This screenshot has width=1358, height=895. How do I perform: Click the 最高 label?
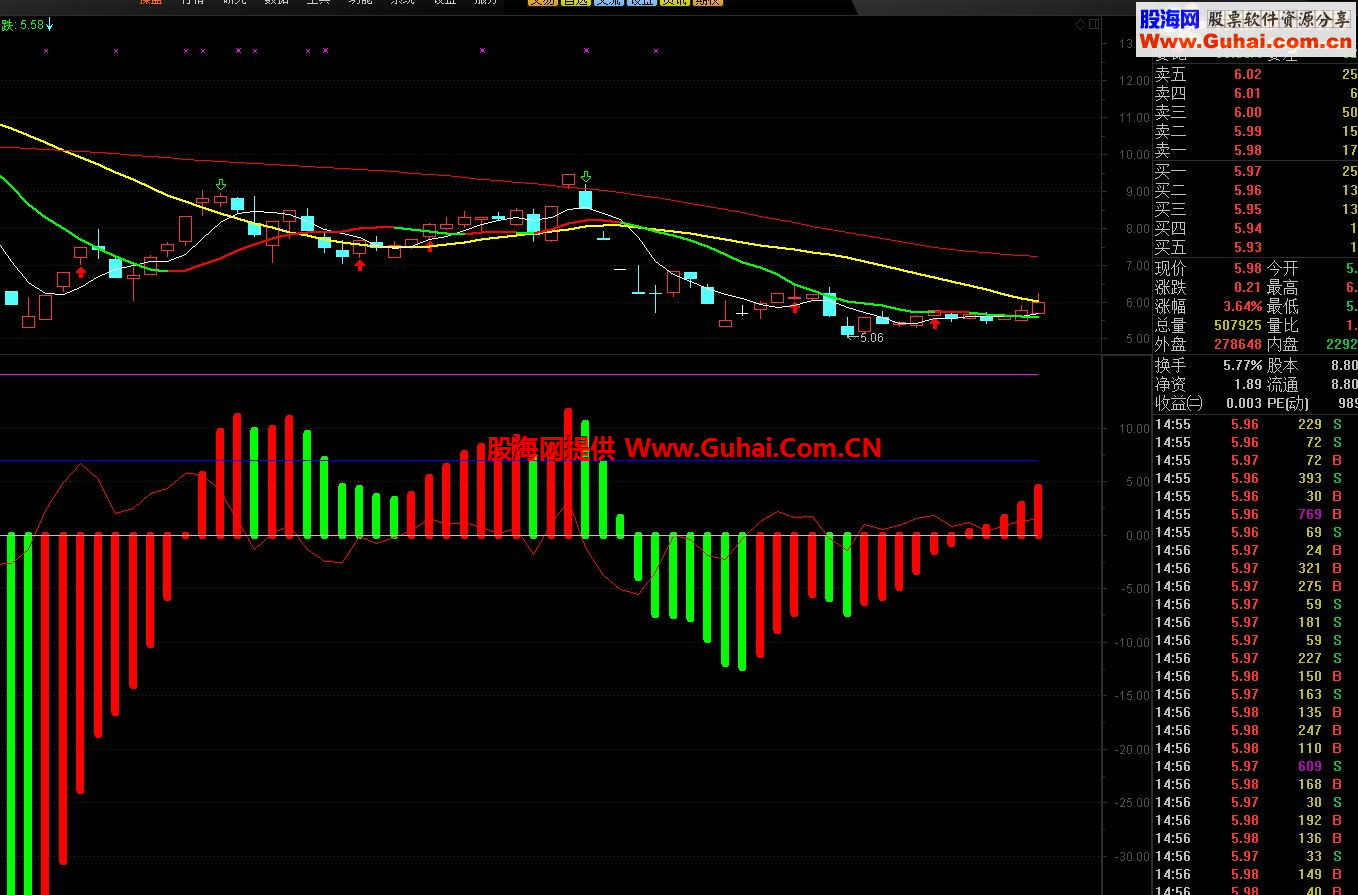1283,287
